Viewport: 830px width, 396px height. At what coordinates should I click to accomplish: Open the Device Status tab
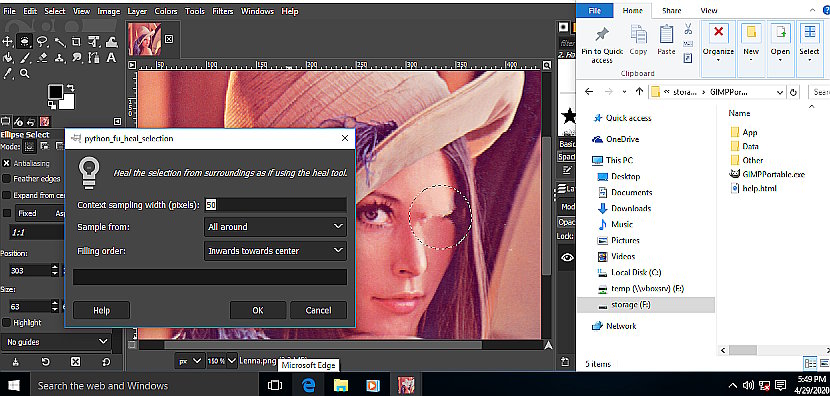tap(19, 122)
